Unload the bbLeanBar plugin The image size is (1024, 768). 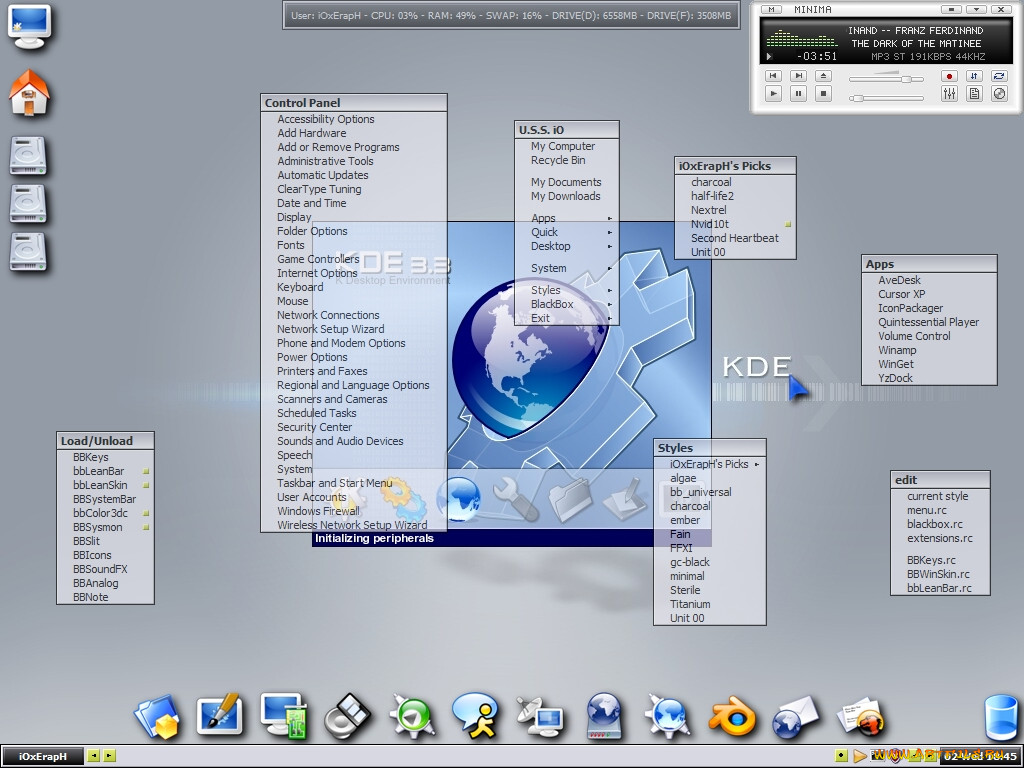(x=105, y=471)
